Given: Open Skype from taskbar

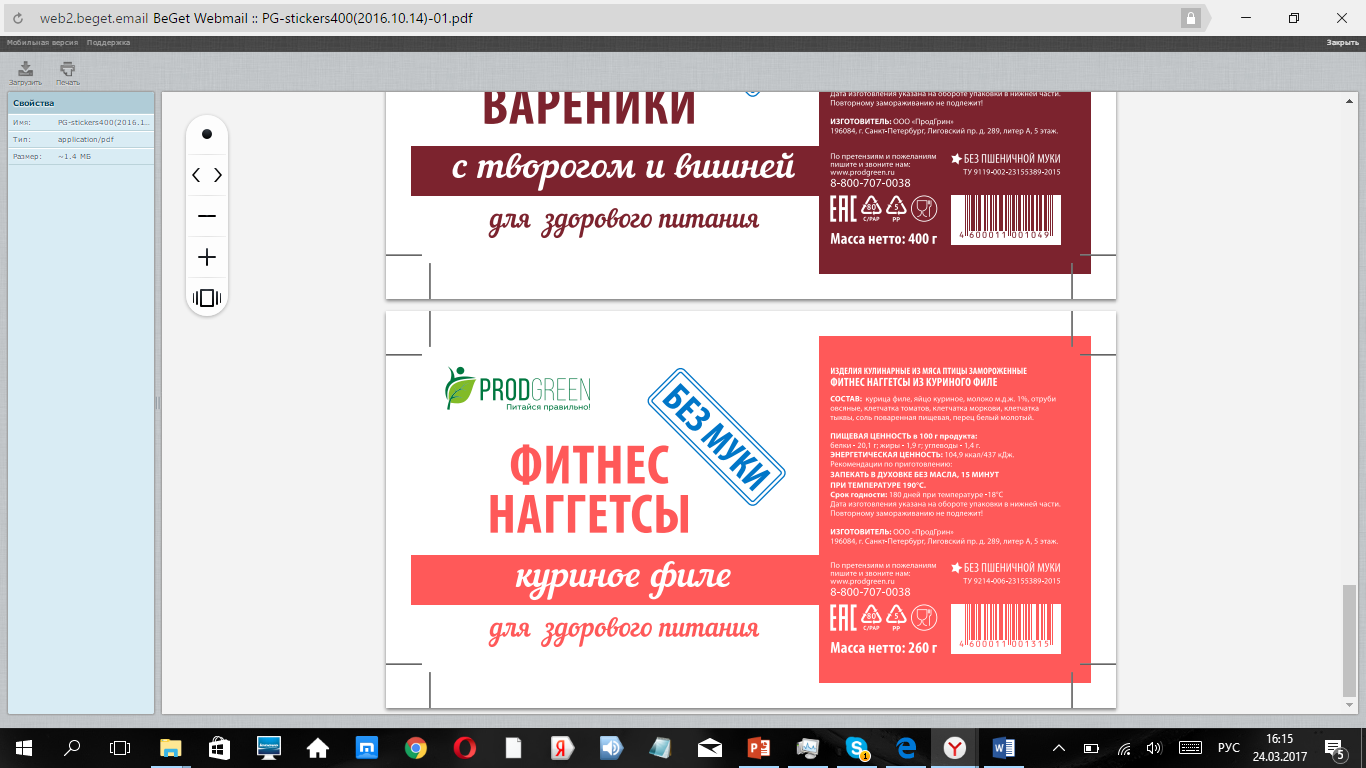Looking at the screenshot, I should pyautogui.click(x=857, y=747).
